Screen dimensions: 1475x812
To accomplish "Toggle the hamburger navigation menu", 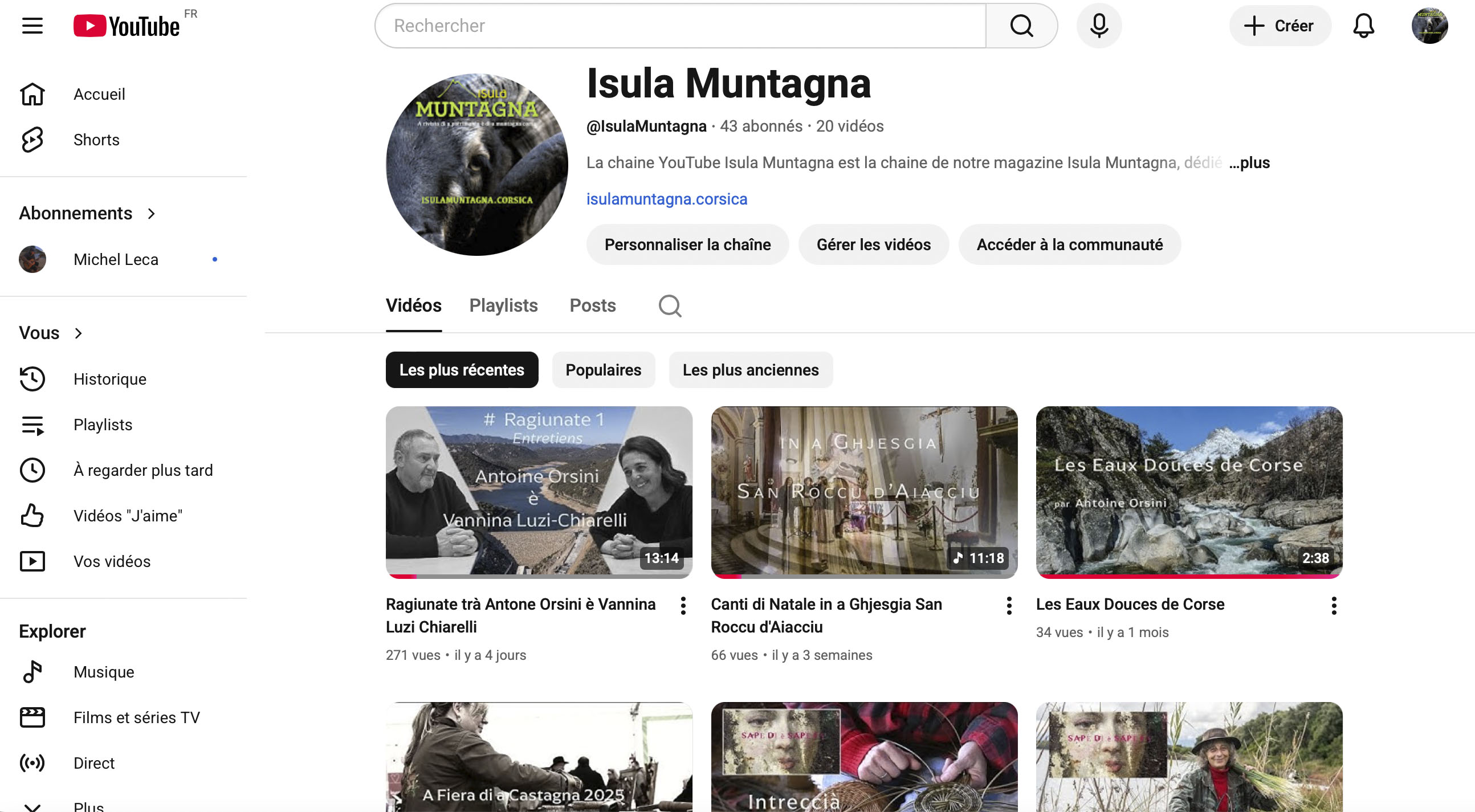I will pyautogui.click(x=32, y=25).
